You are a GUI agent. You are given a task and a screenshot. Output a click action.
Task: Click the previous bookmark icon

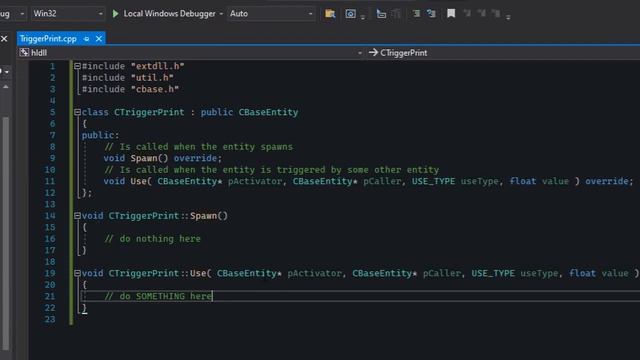coord(467,13)
